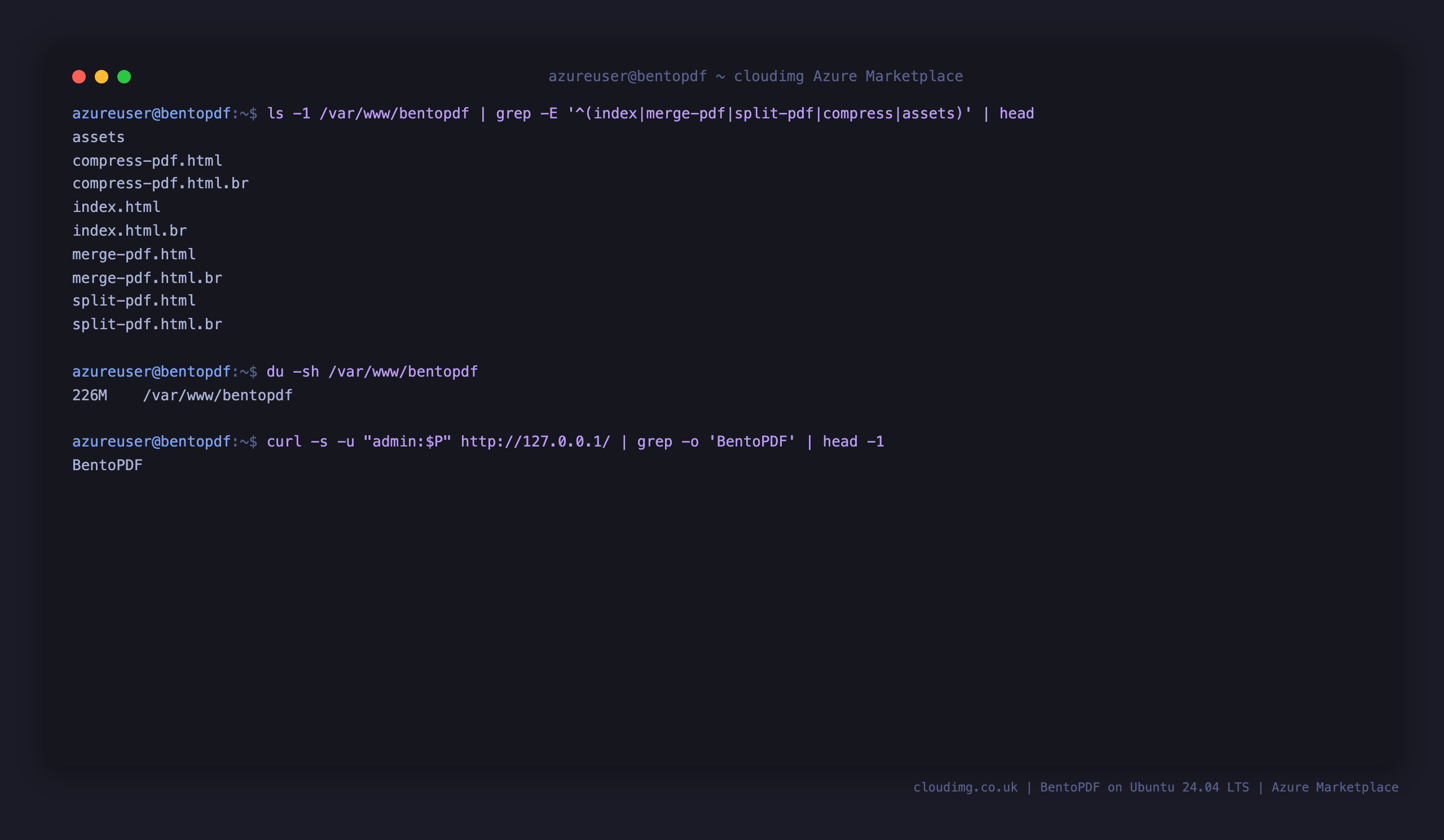Select the 'assets' output line
Image resolution: width=1444 pixels, height=840 pixels.
(99, 138)
